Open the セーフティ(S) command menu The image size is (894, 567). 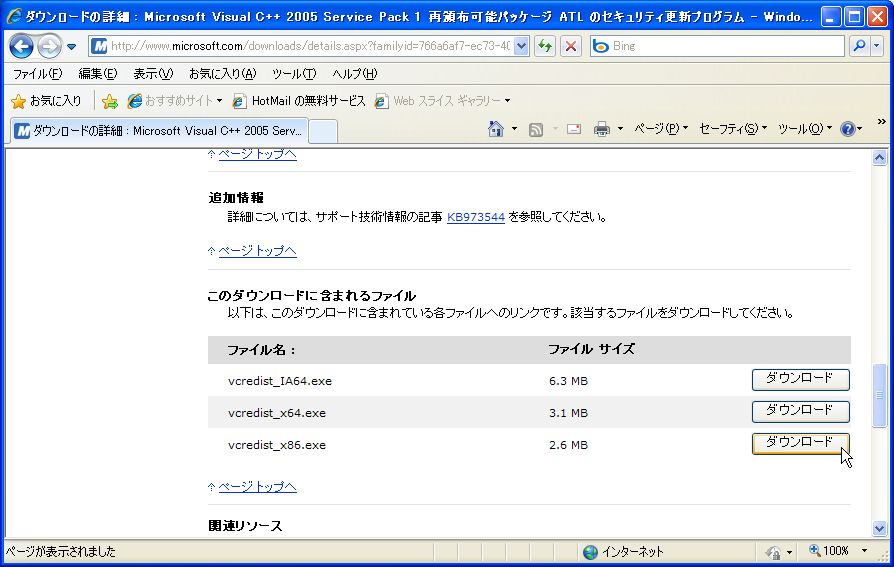coord(733,129)
